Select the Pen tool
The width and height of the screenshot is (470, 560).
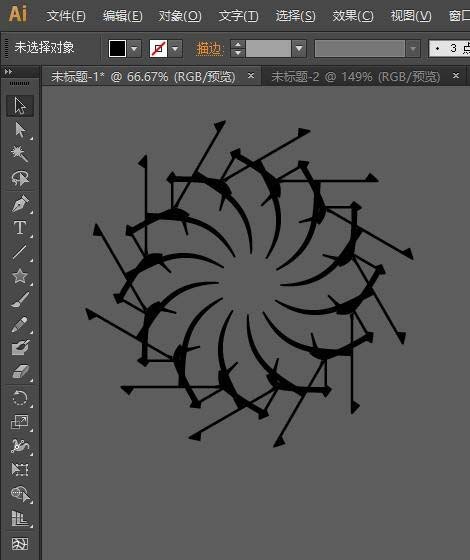20,204
